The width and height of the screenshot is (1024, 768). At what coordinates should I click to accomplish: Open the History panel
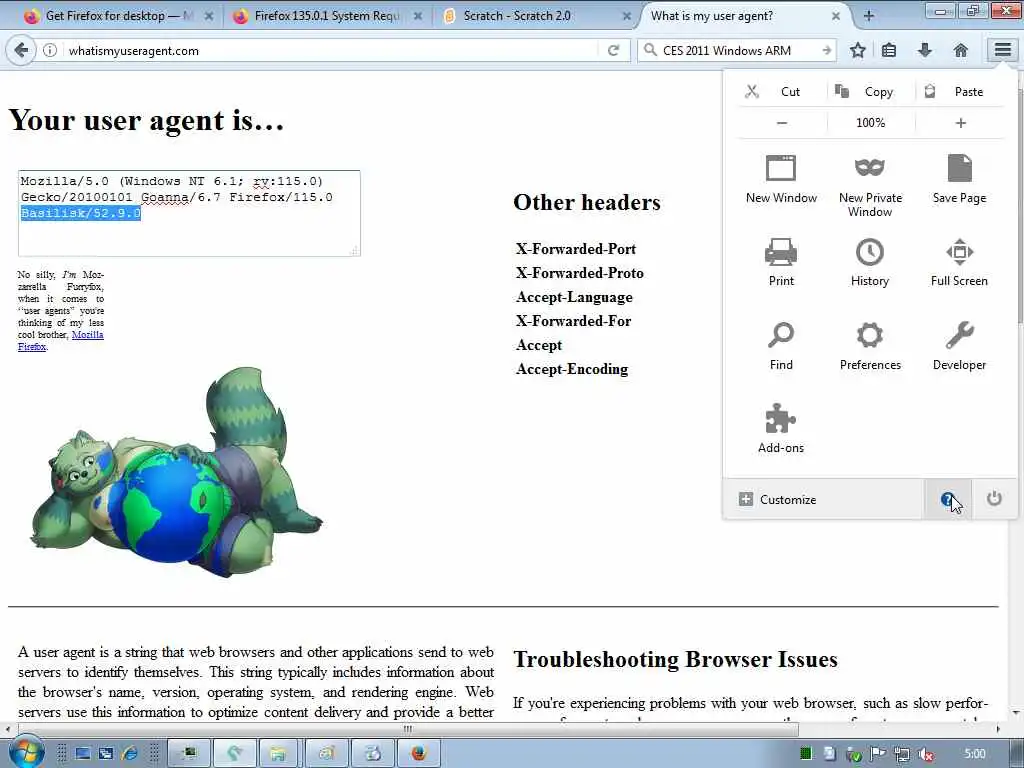870,263
